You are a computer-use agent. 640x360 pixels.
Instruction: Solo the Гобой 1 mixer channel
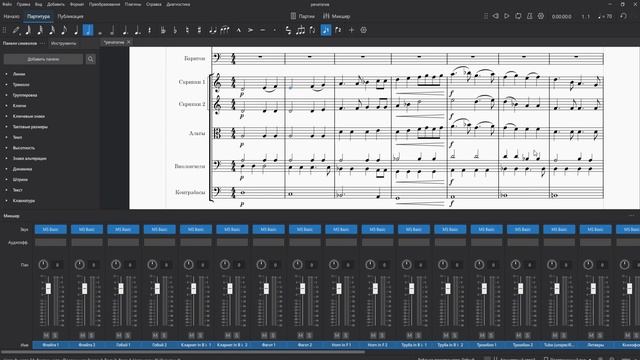[128, 335]
